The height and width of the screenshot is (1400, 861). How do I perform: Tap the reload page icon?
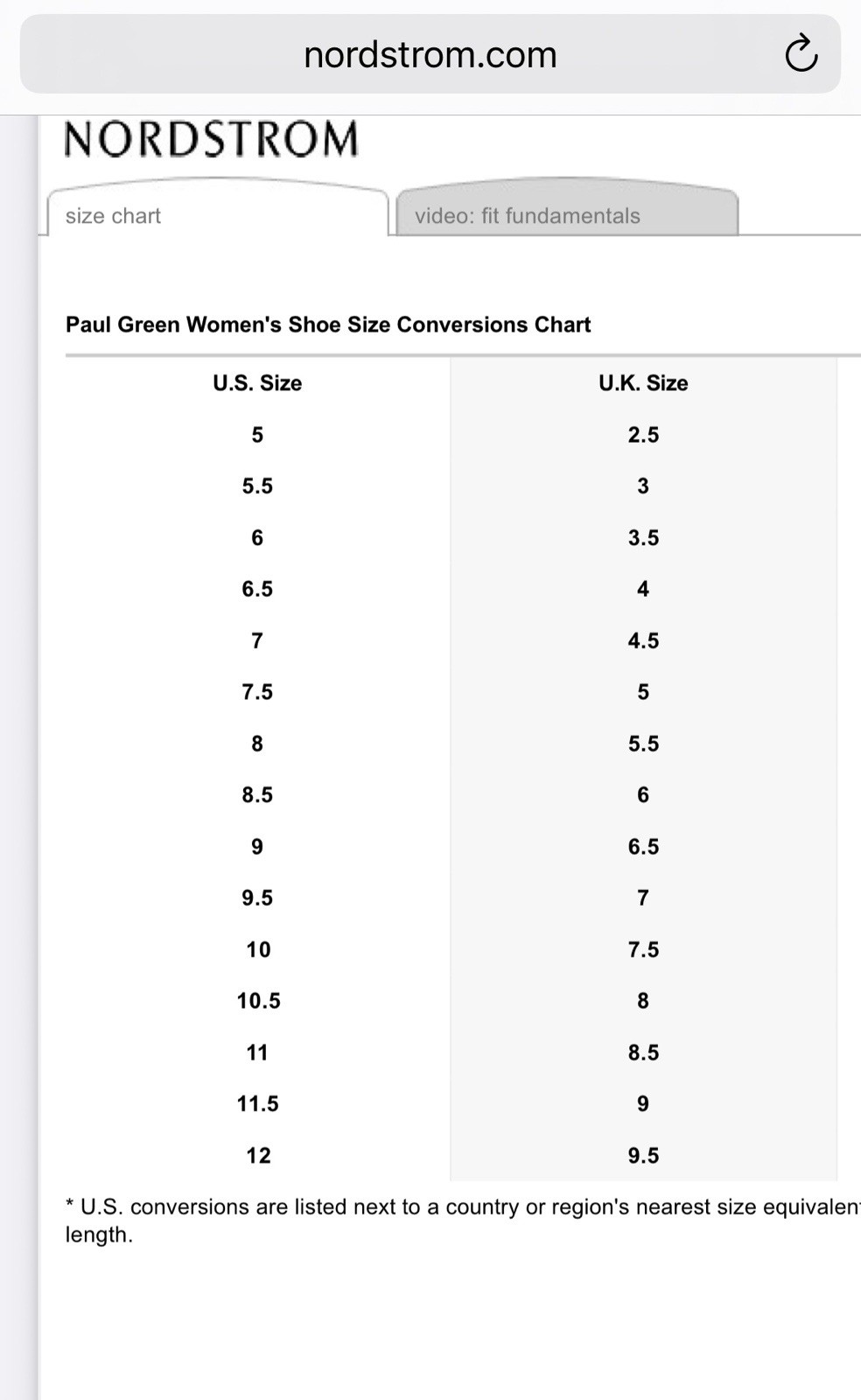click(x=801, y=54)
